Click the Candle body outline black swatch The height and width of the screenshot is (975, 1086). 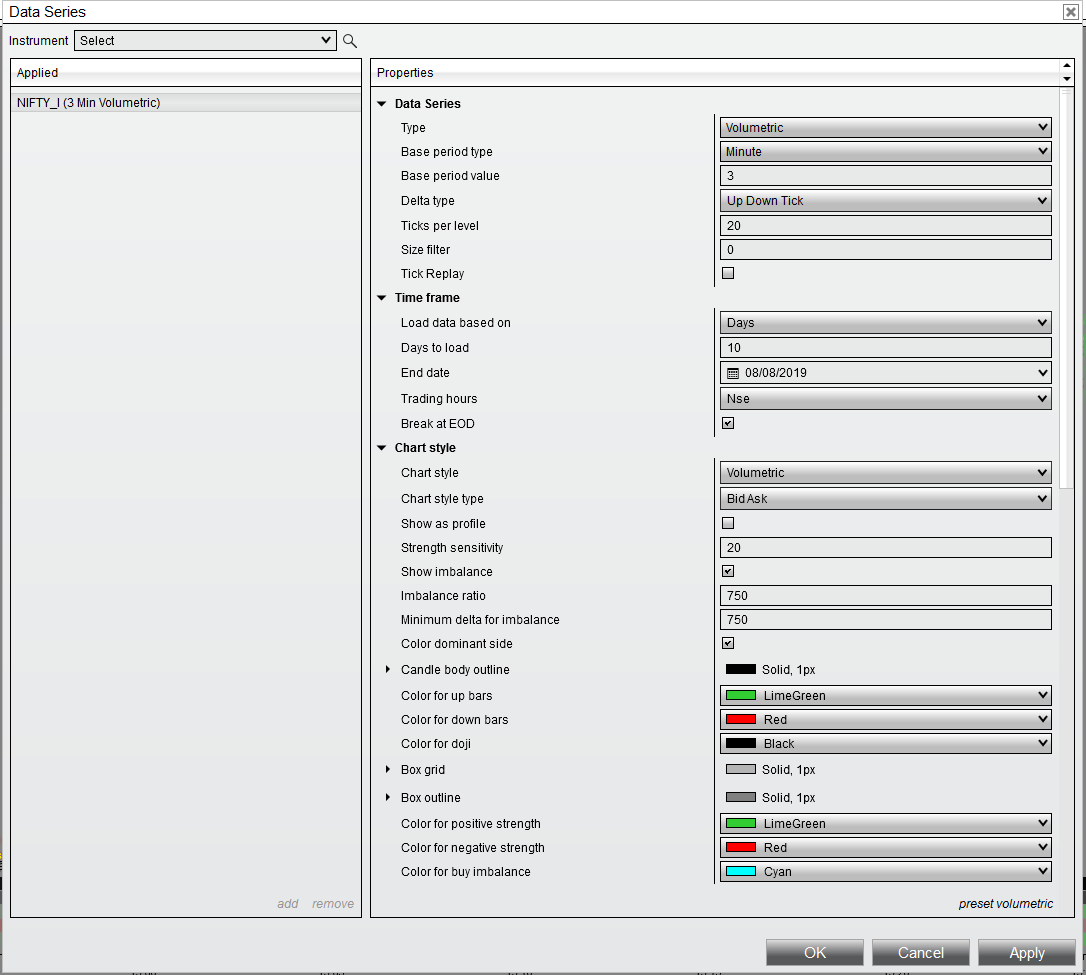pyautogui.click(x=740, y=670)
